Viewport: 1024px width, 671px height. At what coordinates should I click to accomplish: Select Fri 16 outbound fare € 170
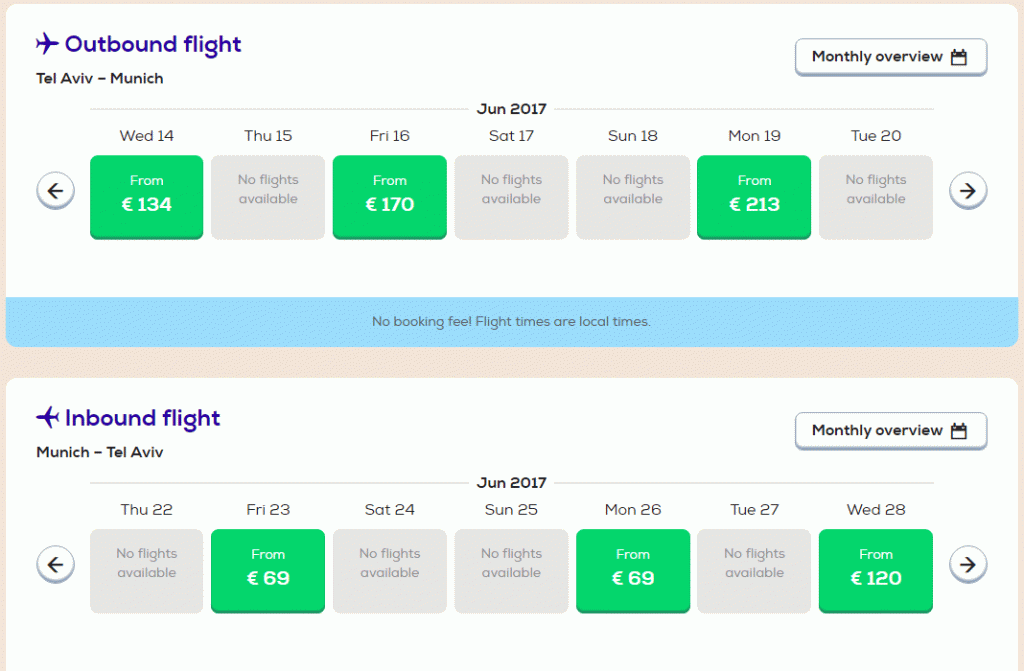390,197
